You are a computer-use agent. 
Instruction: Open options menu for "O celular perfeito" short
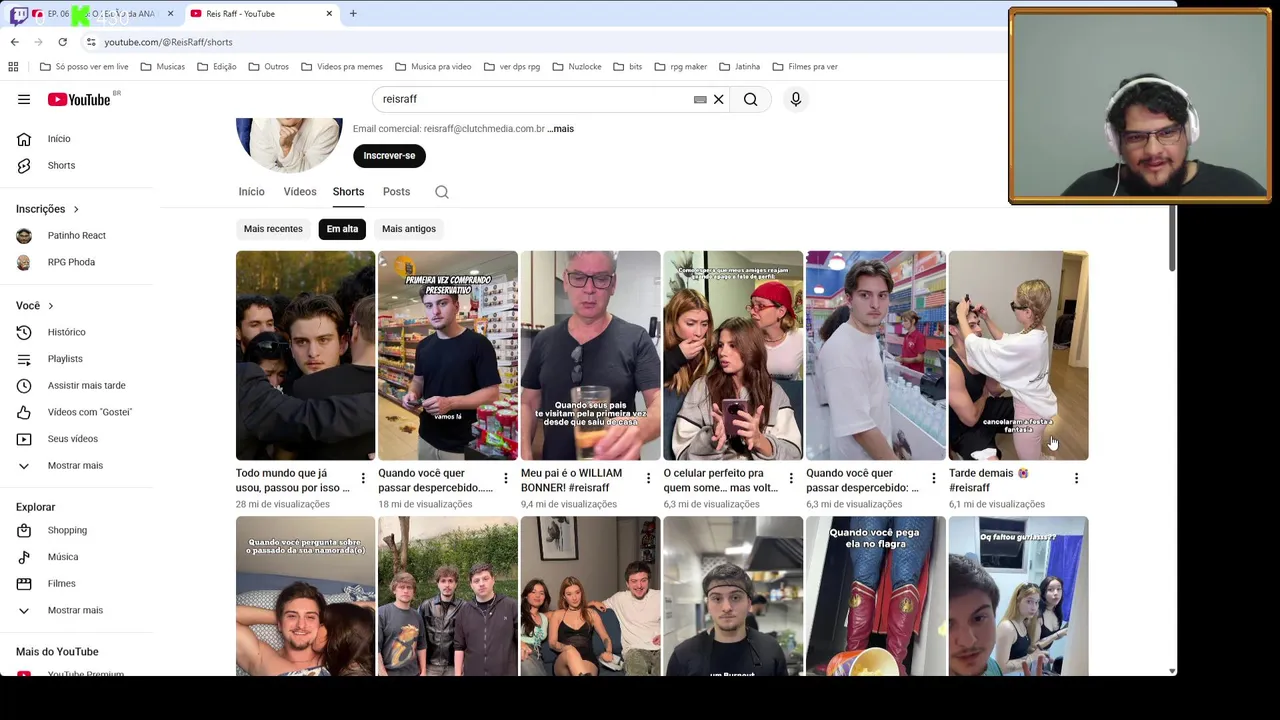tap(791, 479)
